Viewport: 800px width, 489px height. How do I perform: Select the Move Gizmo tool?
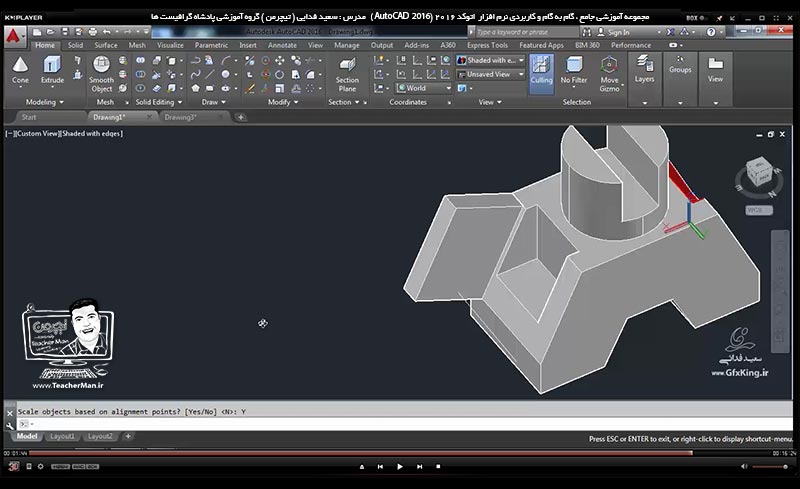pos(609,75)
